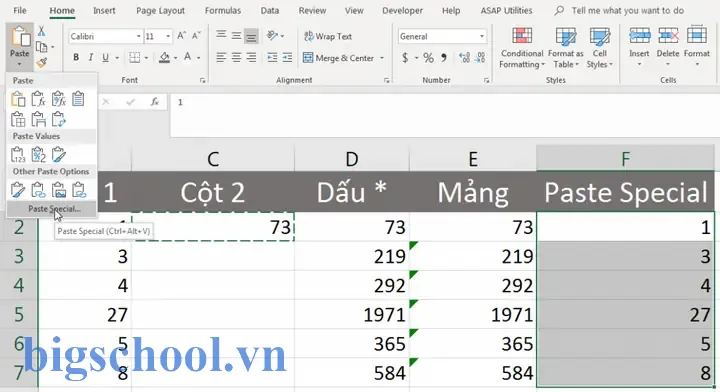Image resolution: width=720 pixels, height=392 pixels.
Task: Choose Paste Link icon
Action: pyautogui.click(x=38, y=190)
